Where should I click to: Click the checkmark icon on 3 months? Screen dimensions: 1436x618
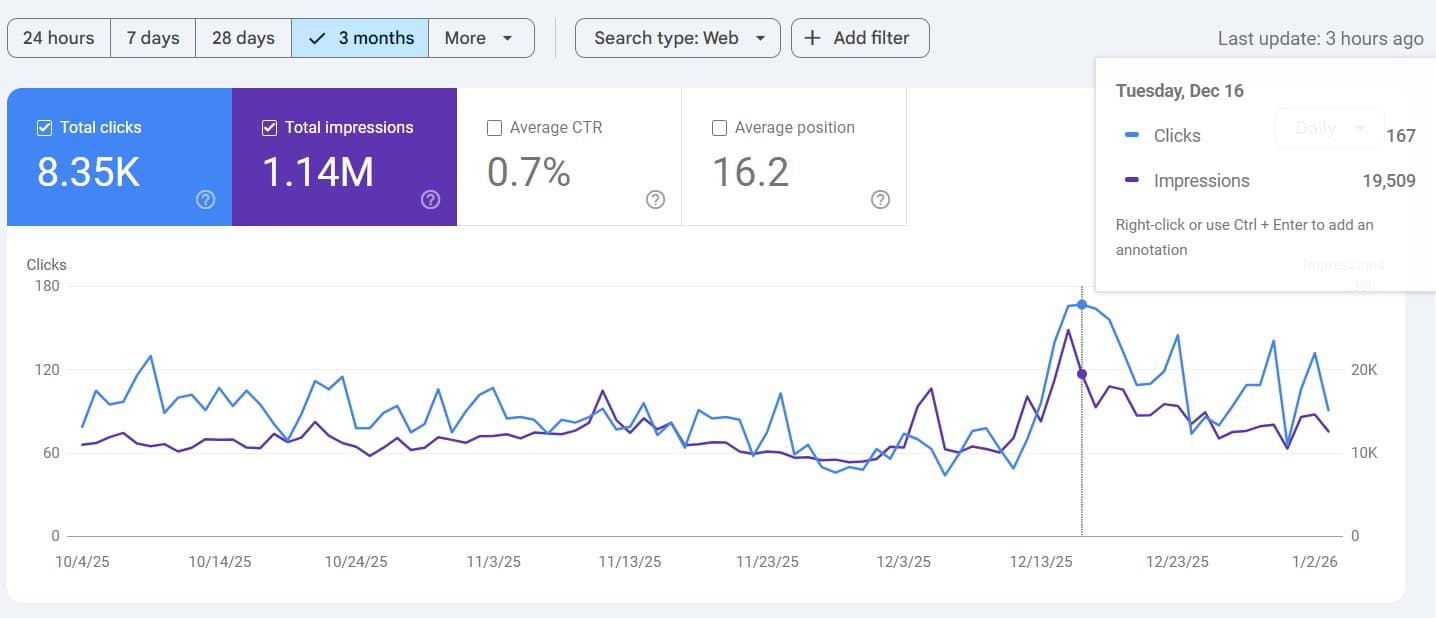tap(317, 37)
